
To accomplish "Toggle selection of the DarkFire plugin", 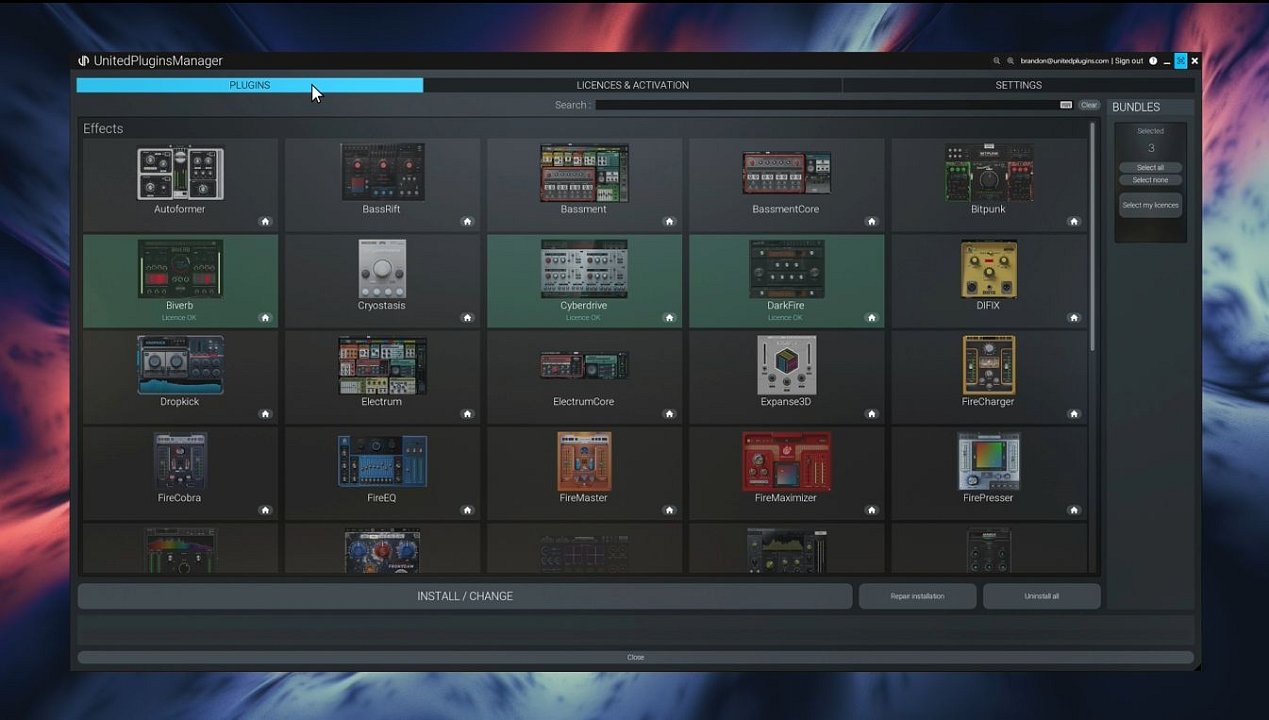I will pyautogui.click(x=786, y=280).
